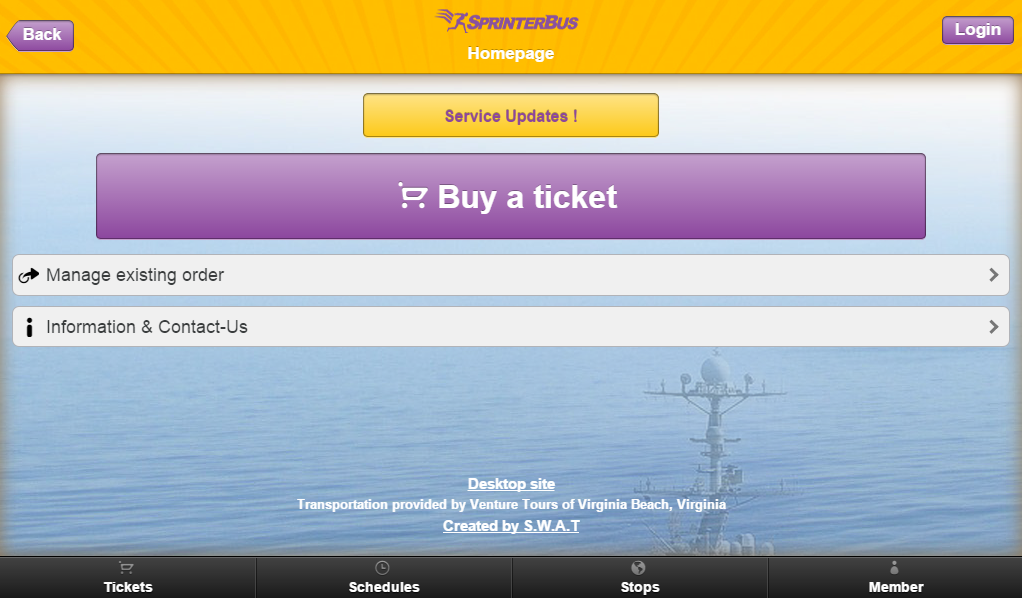This screenshot has height=598, width=1022.
Task: Open the Stops tab
Action: click(x=640, y=578)
